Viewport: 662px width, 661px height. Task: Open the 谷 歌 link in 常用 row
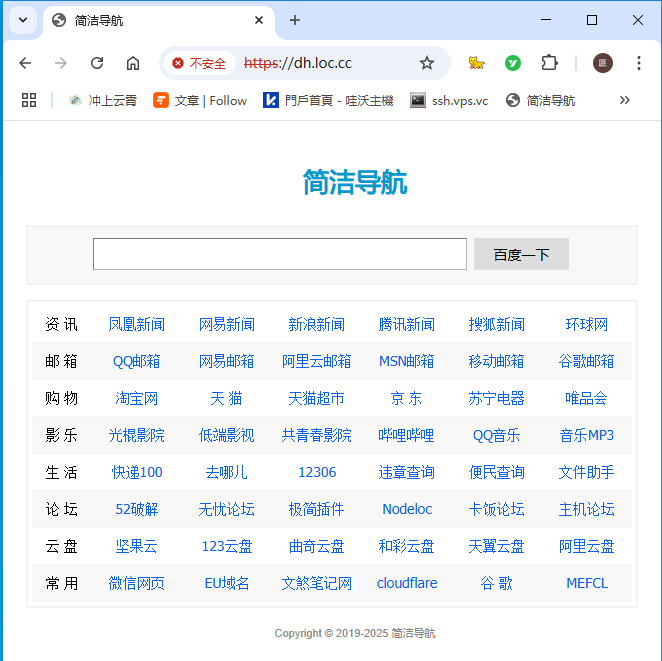(496, 583)
